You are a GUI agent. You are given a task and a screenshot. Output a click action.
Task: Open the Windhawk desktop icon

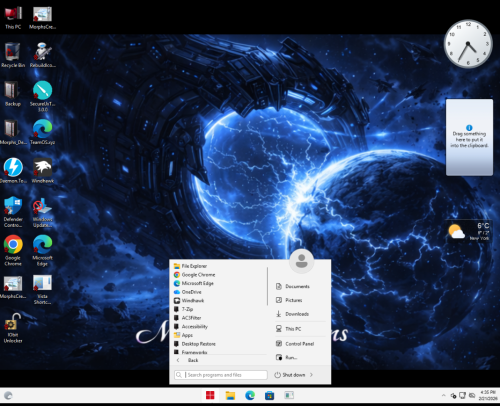point(42,170)
